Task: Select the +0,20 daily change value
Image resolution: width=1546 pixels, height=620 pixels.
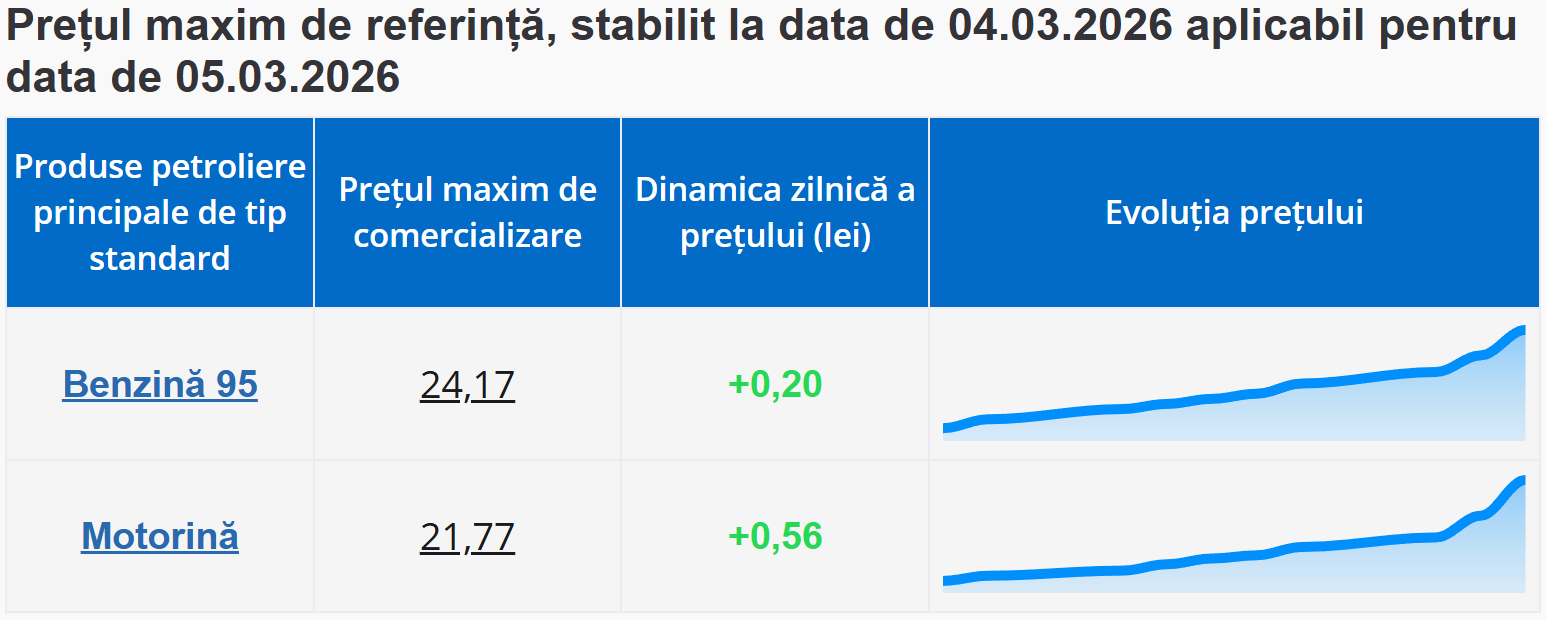Action: pyautogui.click(x=775, y=385)
